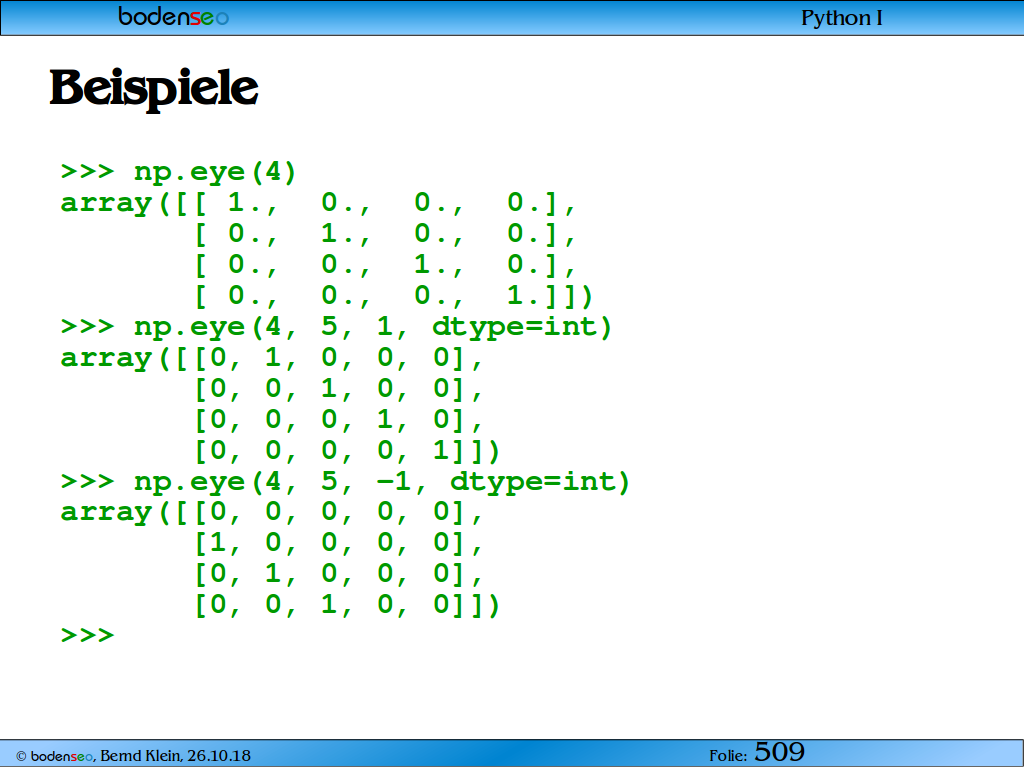Click the slide number 509
The height and width of the screenshot is (768, 1024).
779,752
